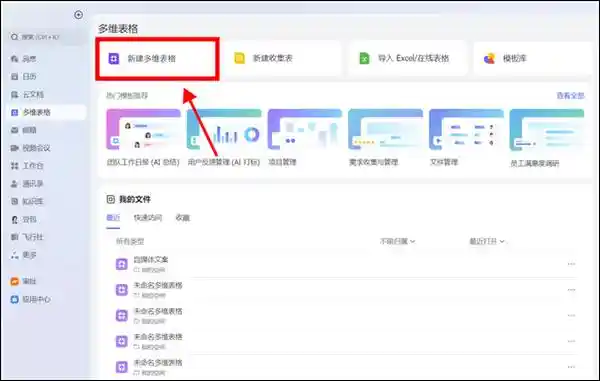Image resolution: width=600 pixels, height=381 pixels.
Task: Open 工作台 (Workplace) in the sidebar
Action: [x=27, y=166]
